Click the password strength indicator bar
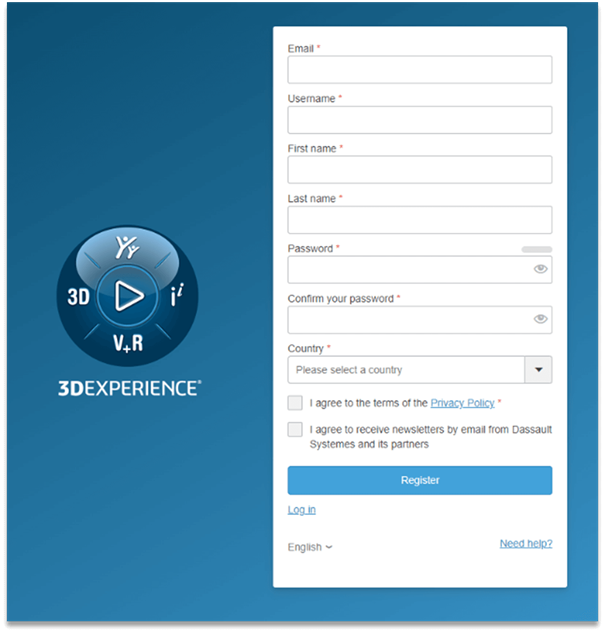Viewport: 605px width, 633px height. click(536, 249)
